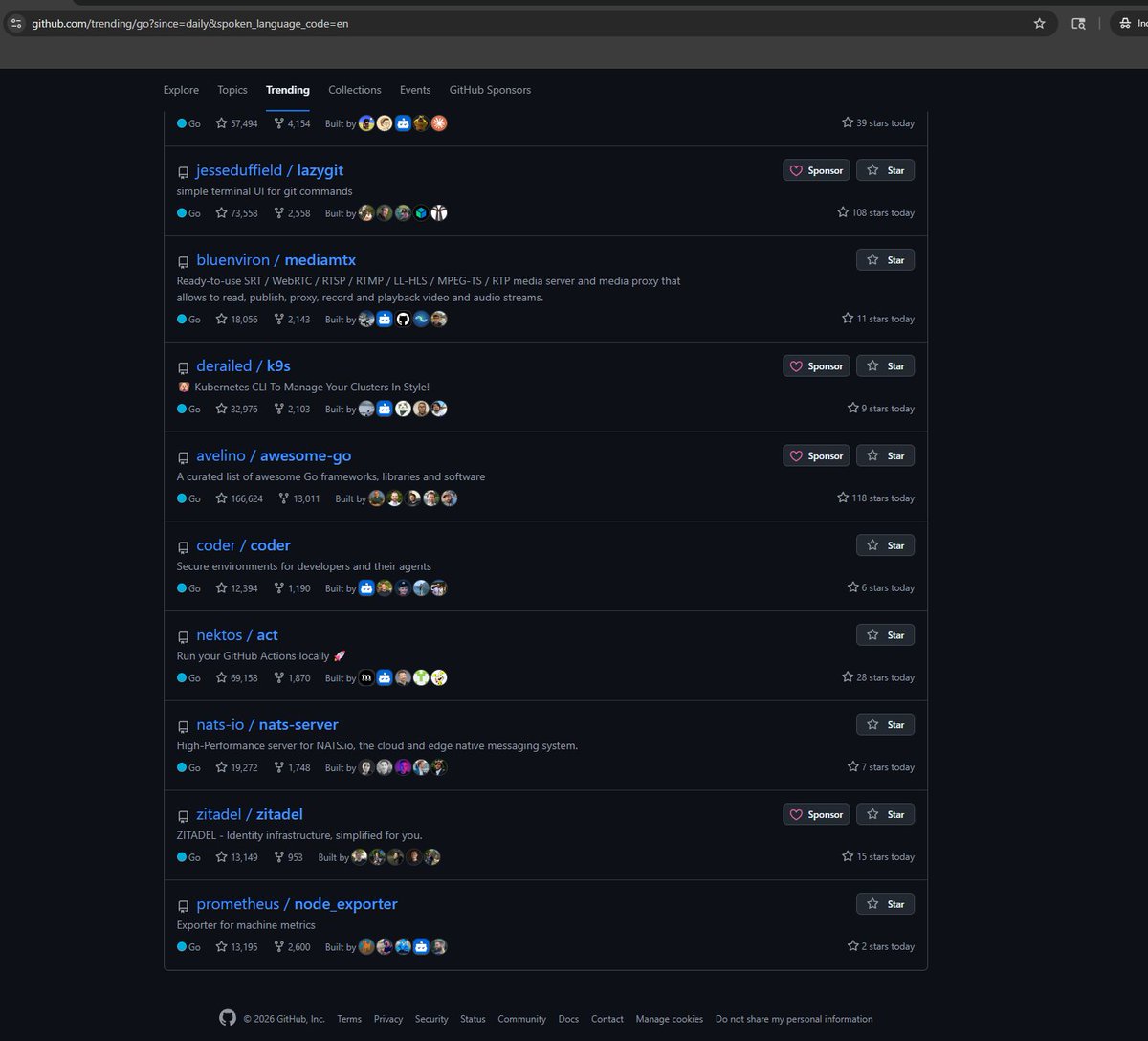Image resolution: width=1148 pixels, height=1041 pixels.
Task: Star the coder repository
Action: coord(885,545)
